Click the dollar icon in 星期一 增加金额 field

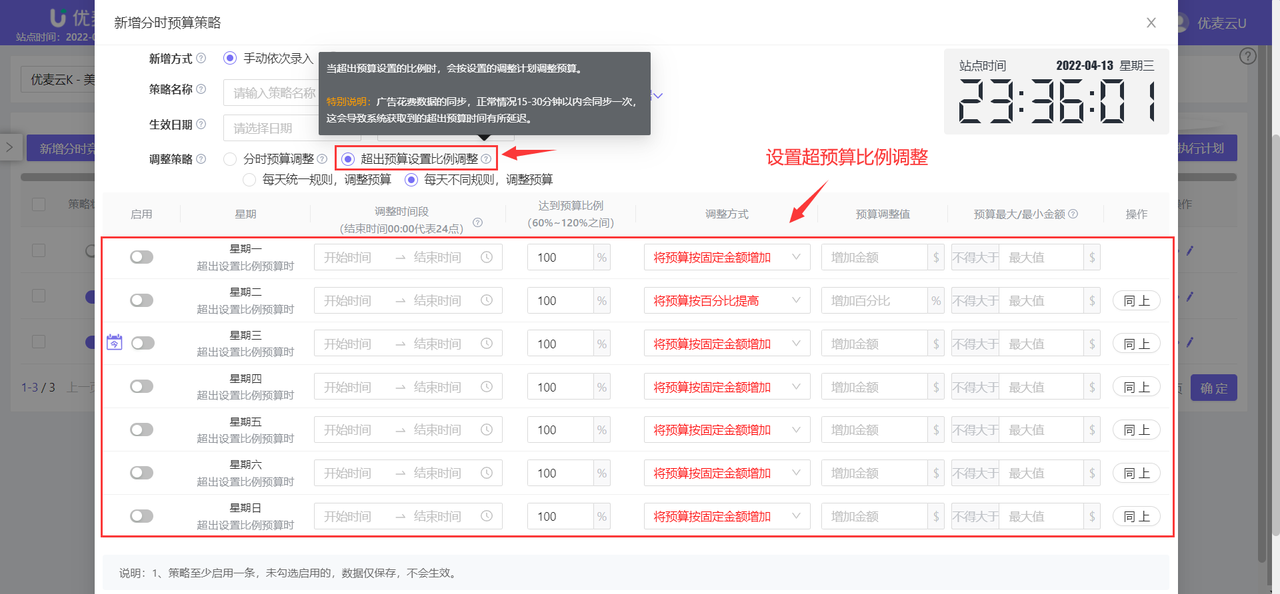937,257
